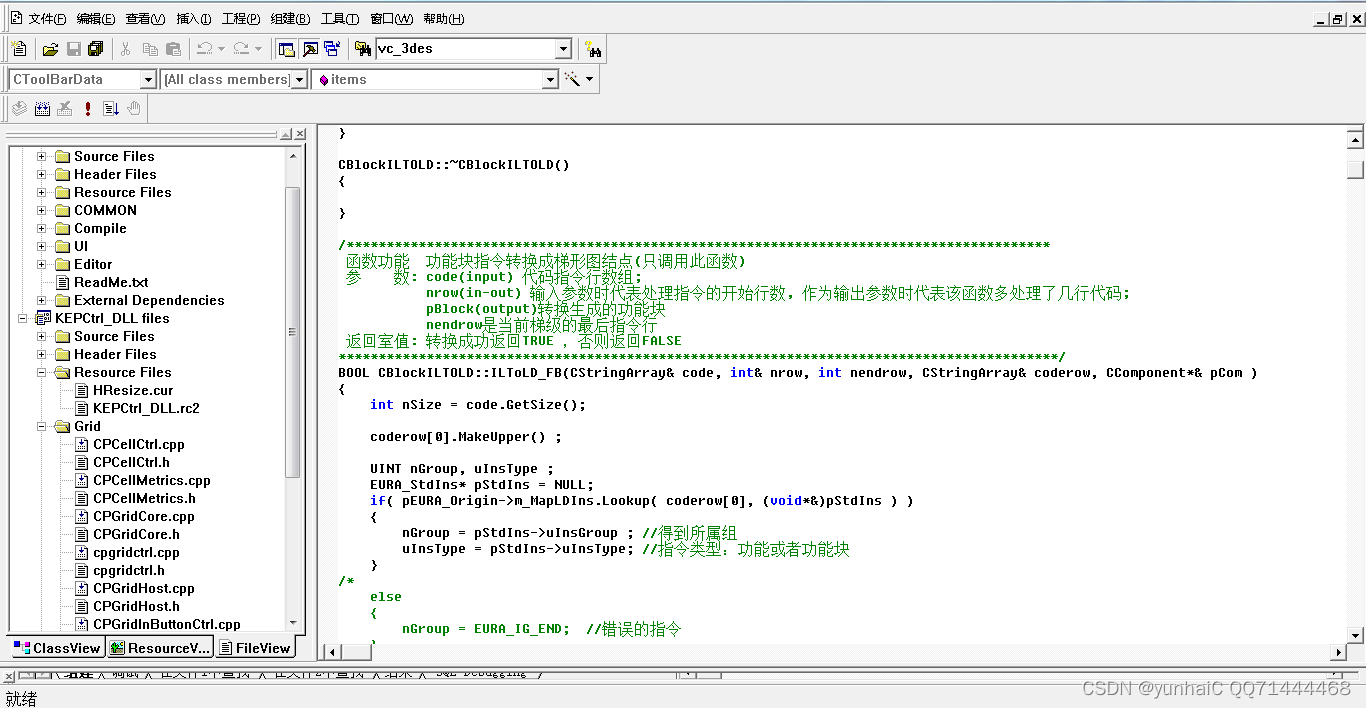
Task: Run program with red exclamation icon
Action: pyautogui.click(x=88, y=108)
